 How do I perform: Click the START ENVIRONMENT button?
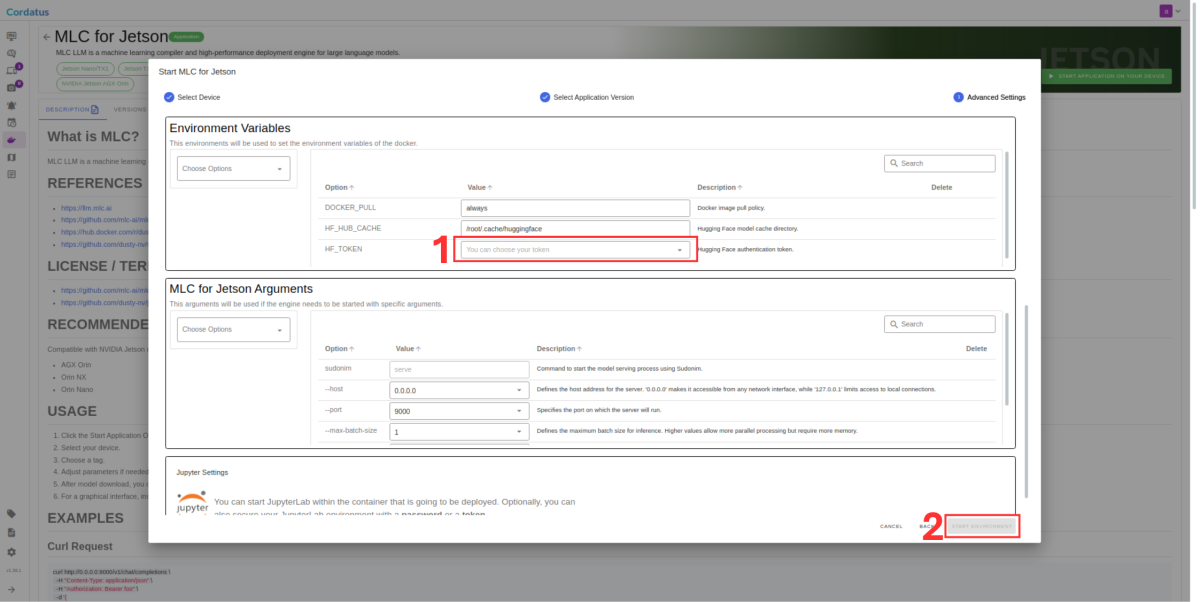click(981, 525)
